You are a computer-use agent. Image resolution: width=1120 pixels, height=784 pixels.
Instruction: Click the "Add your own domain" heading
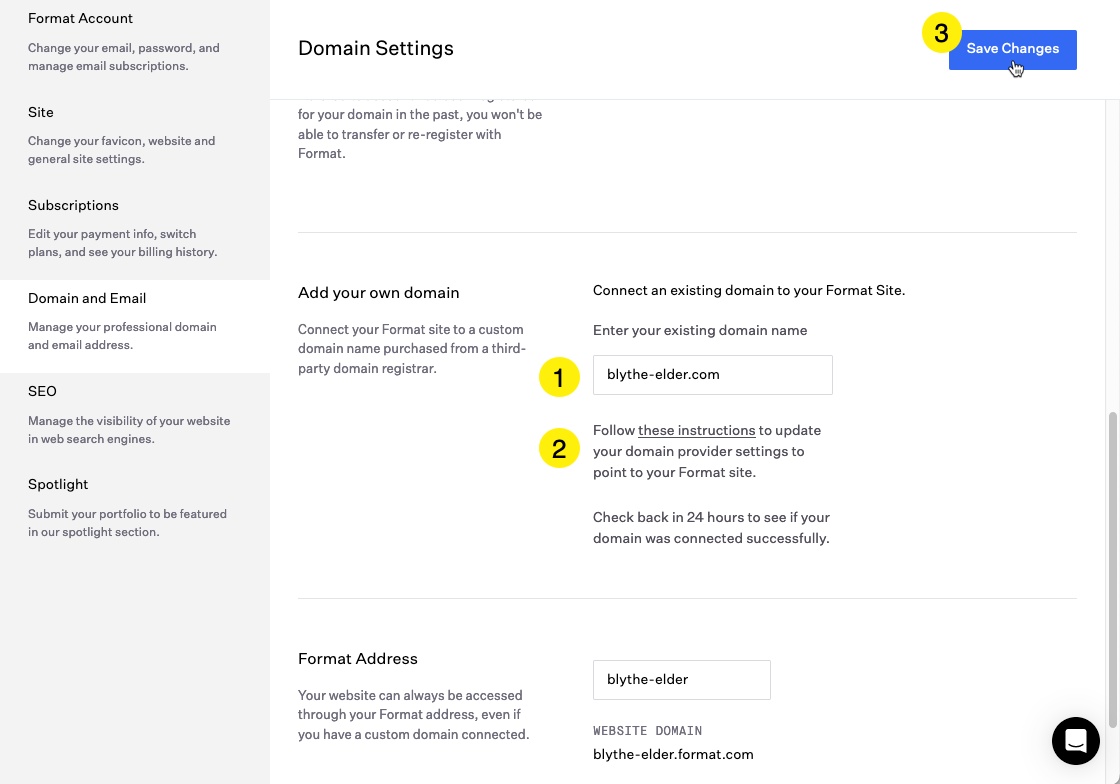[379, 293]
